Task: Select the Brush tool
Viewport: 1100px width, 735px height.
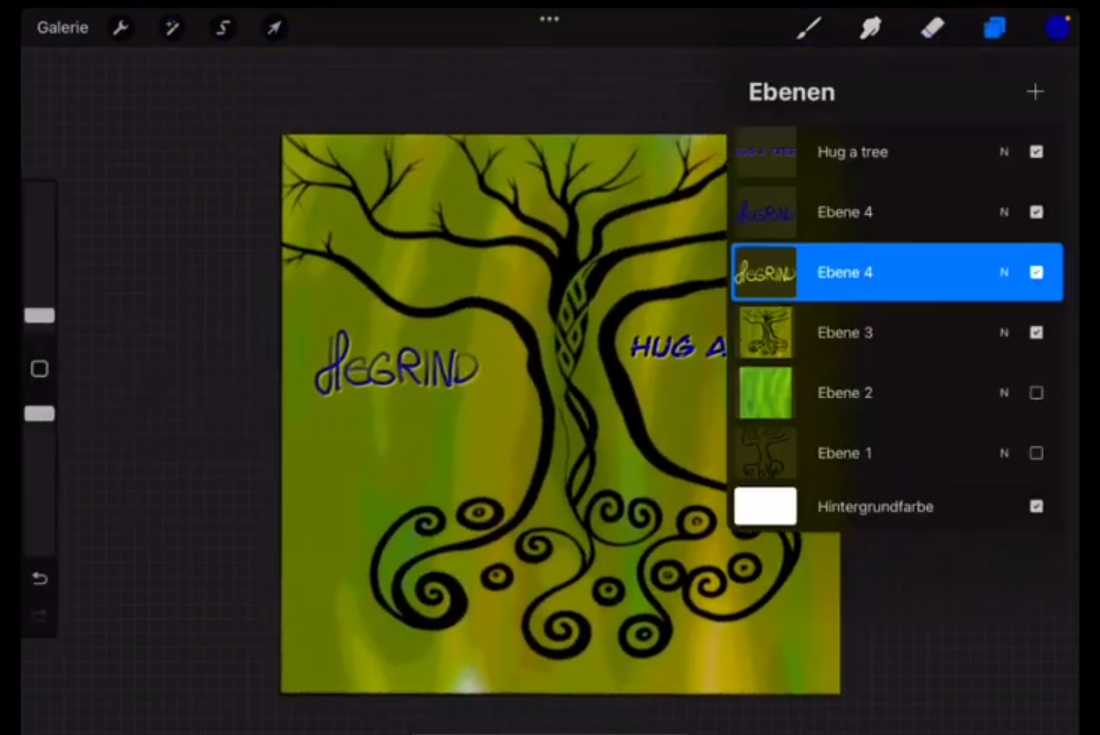Action: pyautogui.click(x=808, y=28)
